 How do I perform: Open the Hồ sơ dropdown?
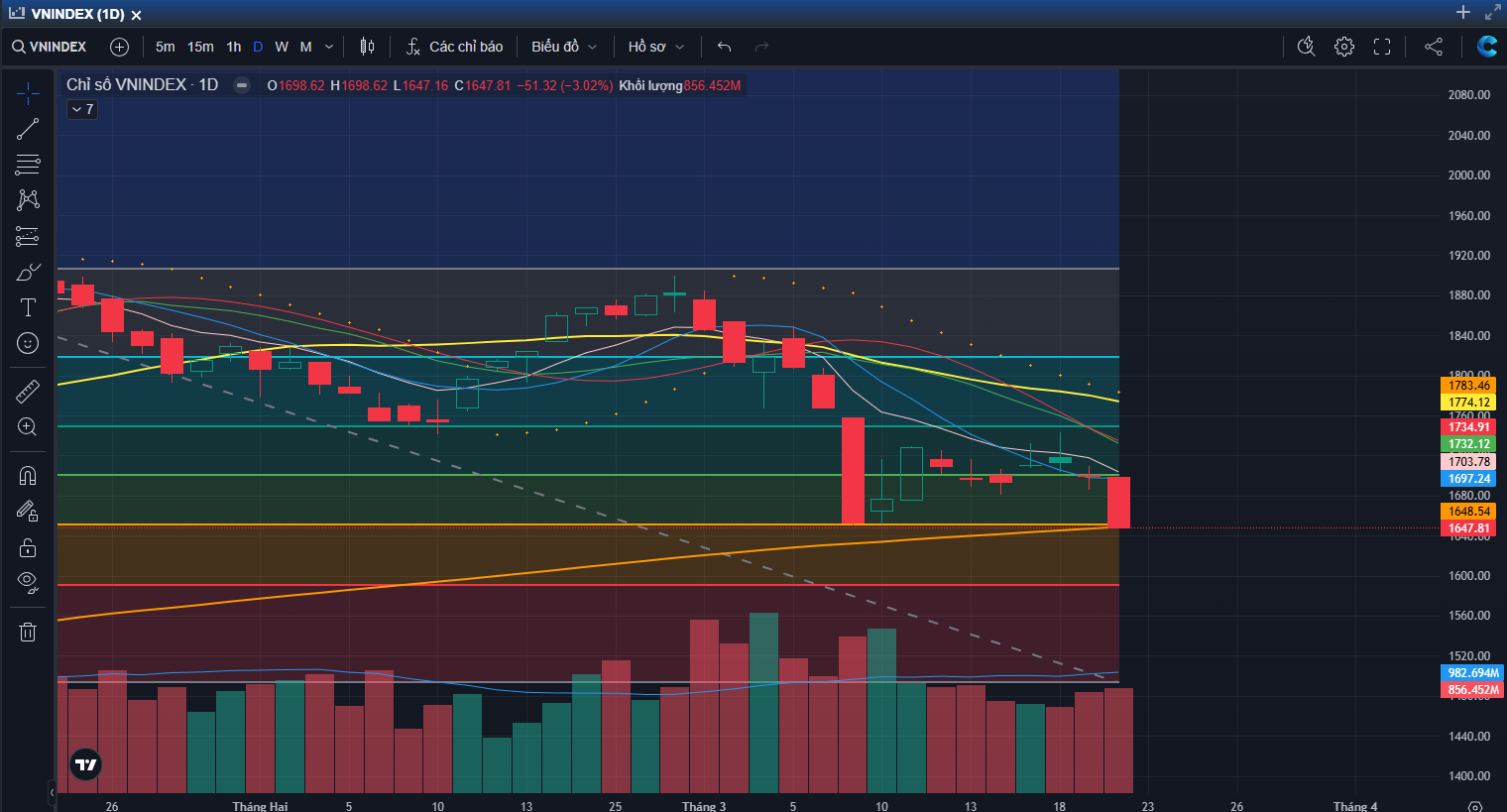click(x=656, y=47)
